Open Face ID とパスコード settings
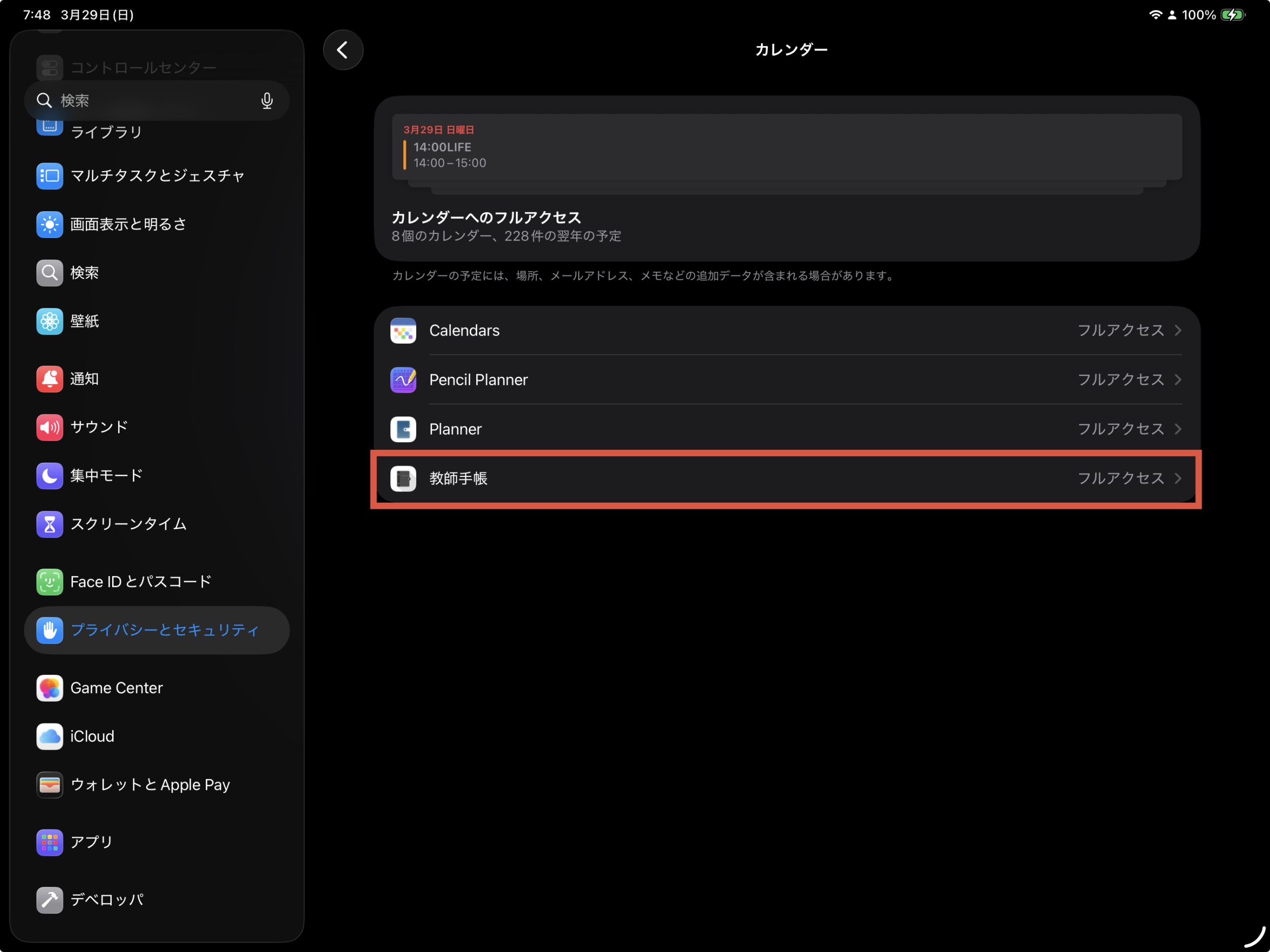The image size is (1270, 952). [x=141, y=582]
